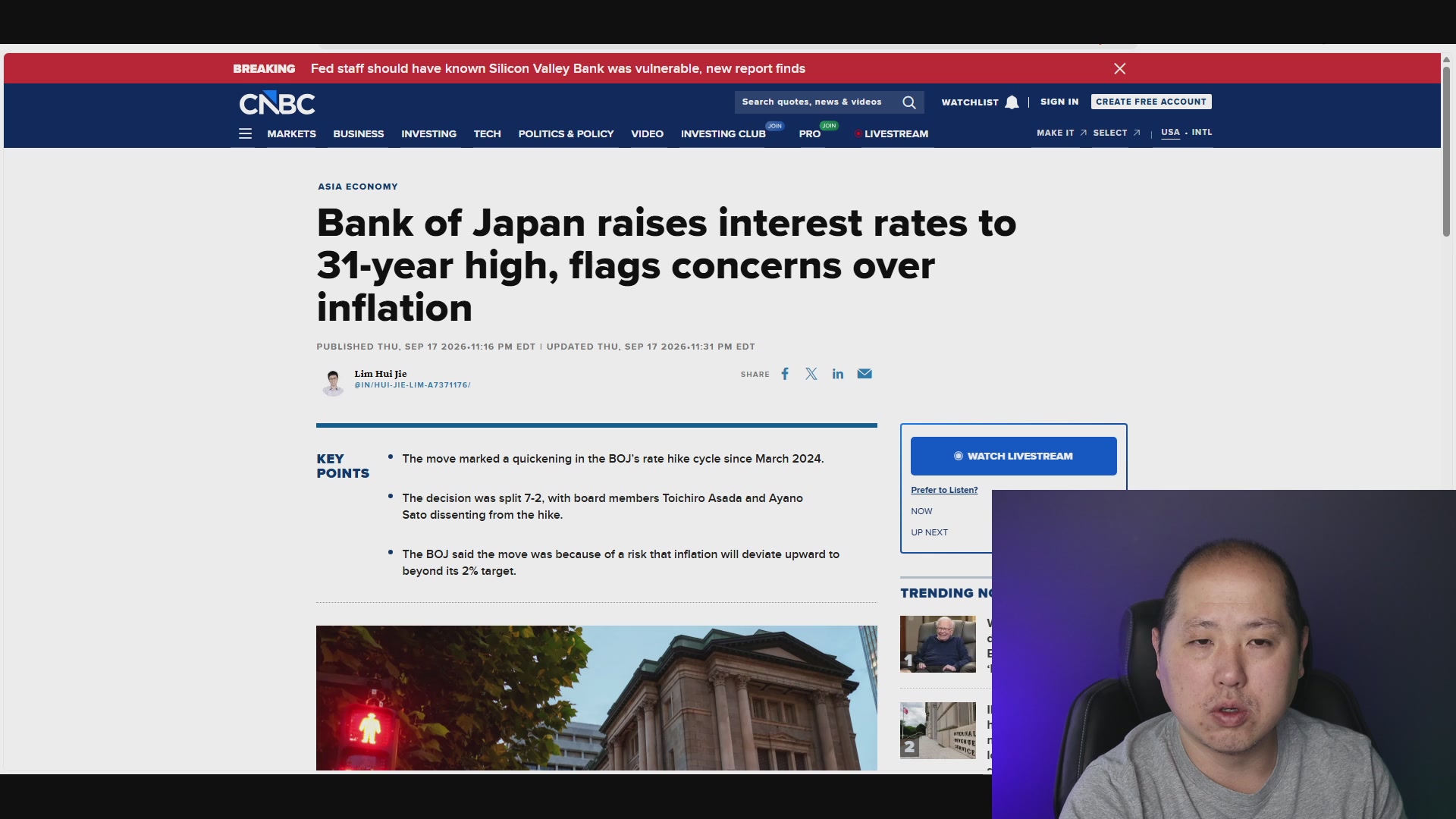This screenshot has height=819, width=1456.
Task: Switch to USA edition
Action: (1170, 132)
